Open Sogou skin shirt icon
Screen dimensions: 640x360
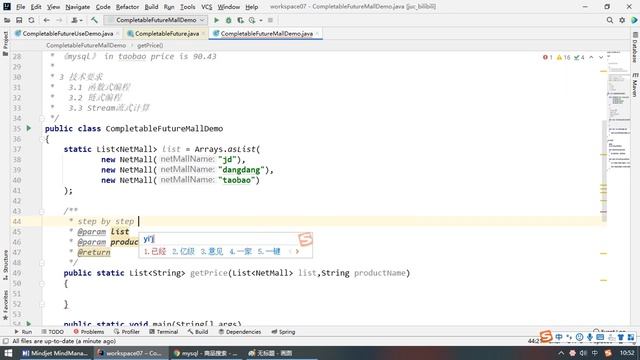click(x=621, y=337)
